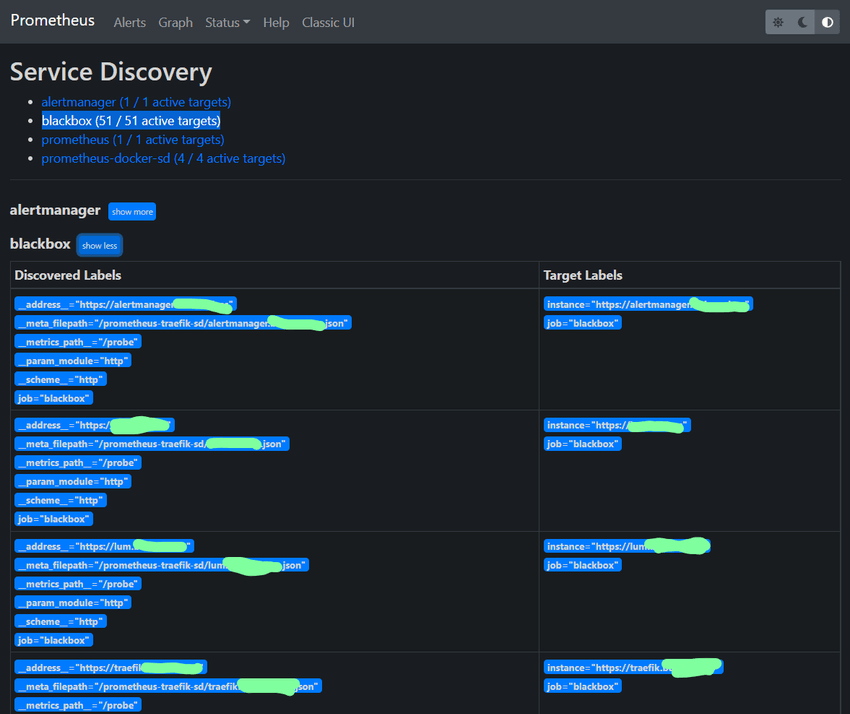Jump to alertmanager (1 / 1 active targets)
The width and height of the screenshot is (850, 714).
point(136,102)
